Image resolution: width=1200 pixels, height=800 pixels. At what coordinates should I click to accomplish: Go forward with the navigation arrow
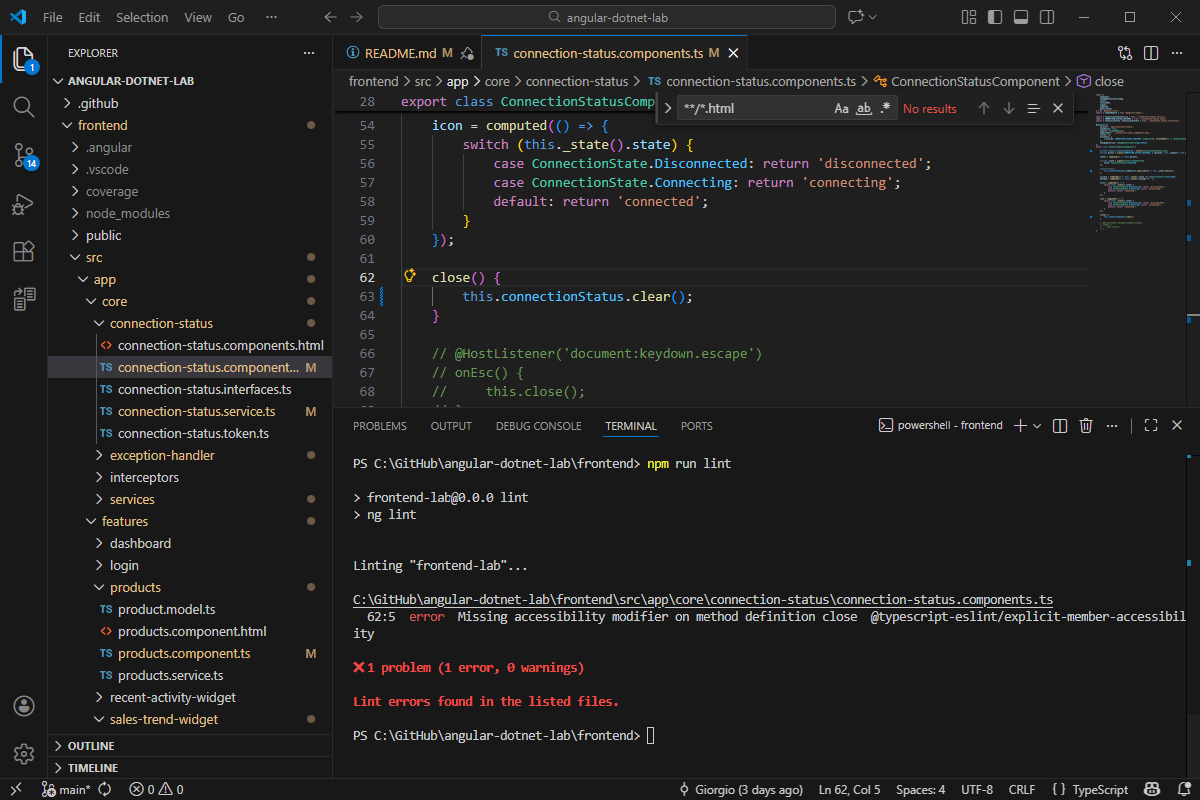(358, 17)
